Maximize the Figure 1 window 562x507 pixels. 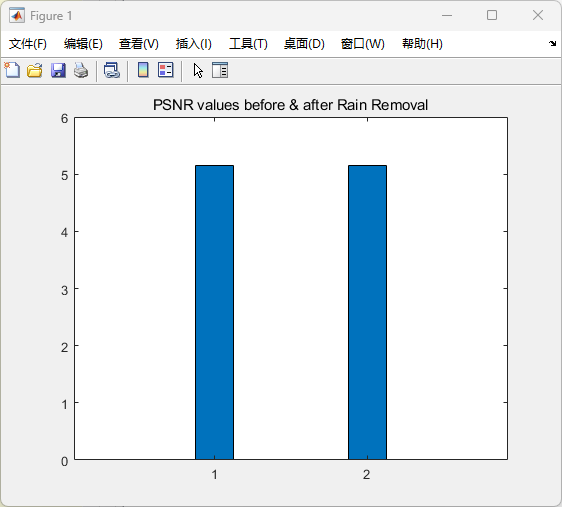[492, 15]
